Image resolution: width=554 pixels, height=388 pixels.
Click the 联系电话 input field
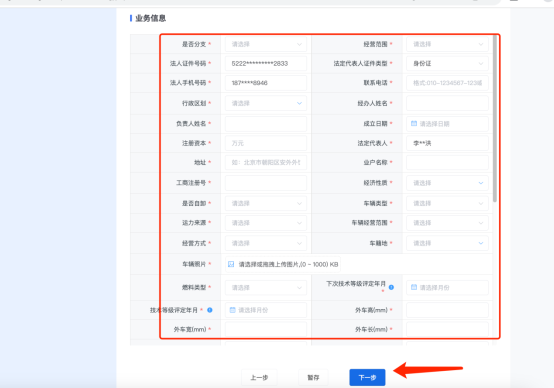[x=447, y=83]
